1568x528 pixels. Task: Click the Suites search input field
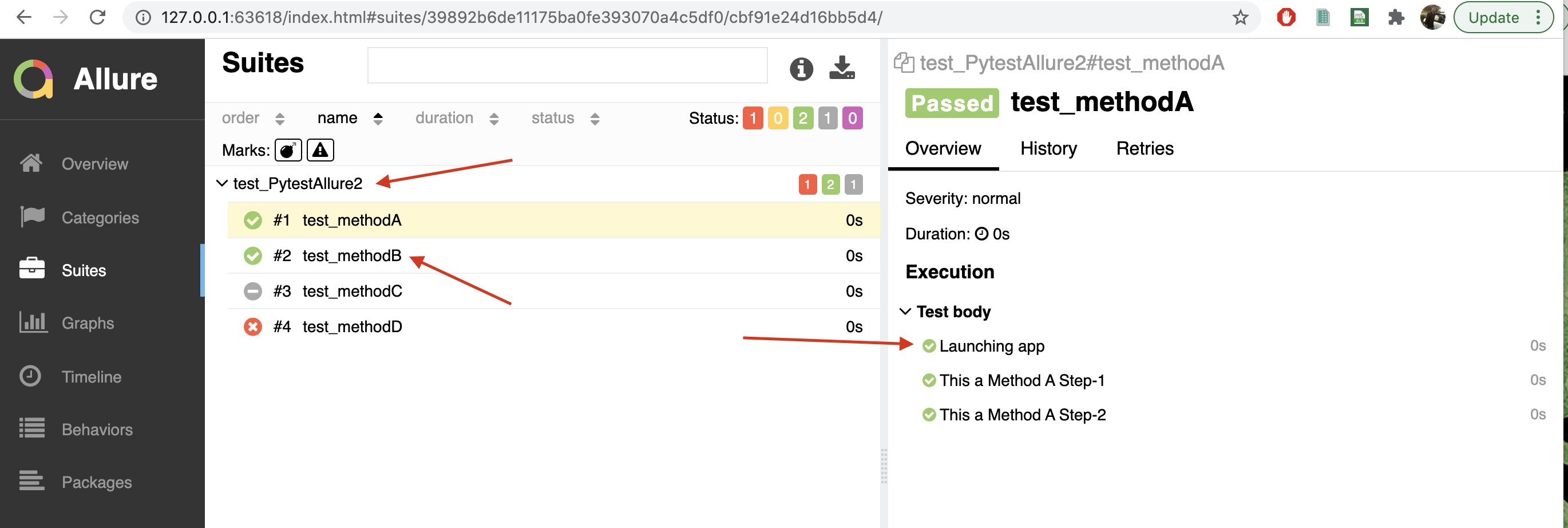click(567, 66)
